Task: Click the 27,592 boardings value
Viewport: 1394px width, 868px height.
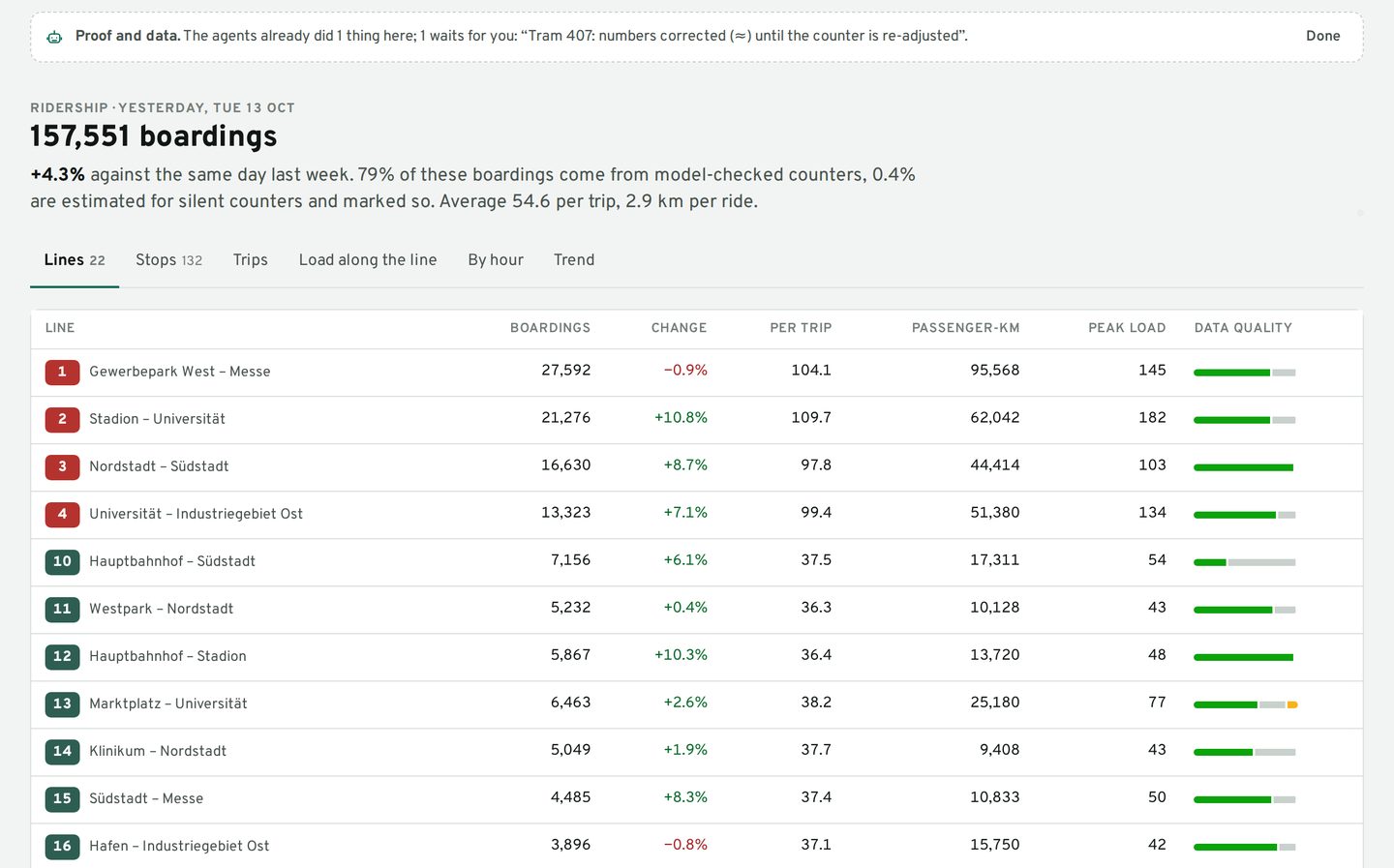Action: pyautogui.click(x=566, y=371)
